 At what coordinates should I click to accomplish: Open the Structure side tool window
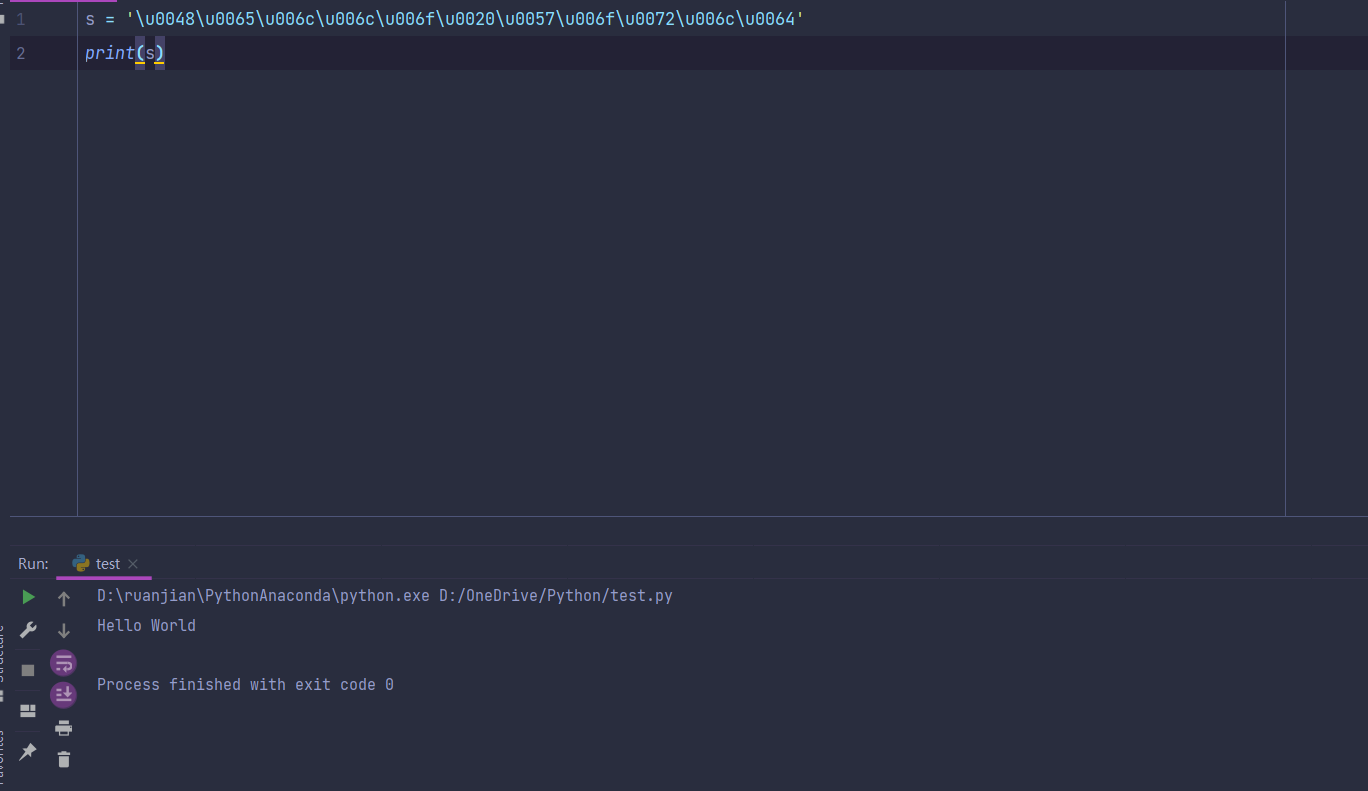tap(3, 655)
